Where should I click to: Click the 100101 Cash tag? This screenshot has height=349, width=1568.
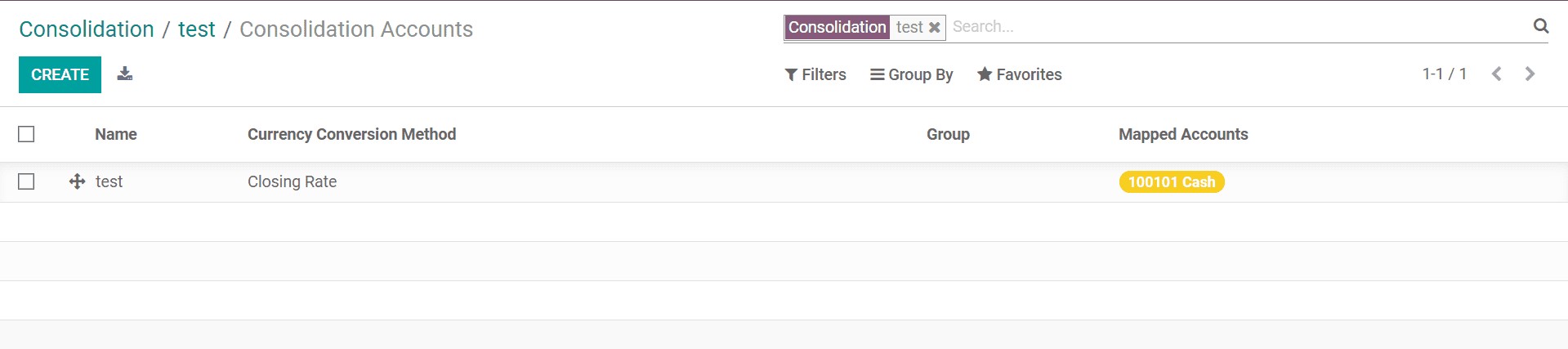click(1171, 181)
